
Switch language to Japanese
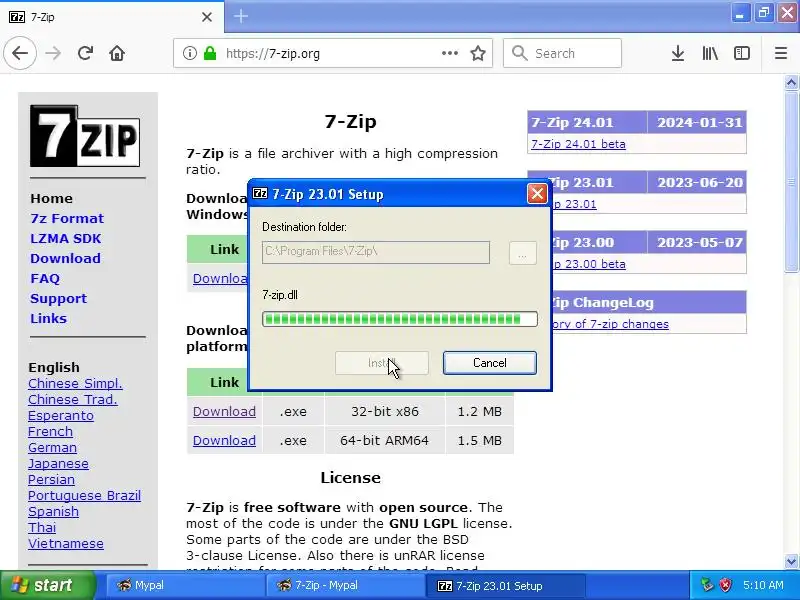58,464
